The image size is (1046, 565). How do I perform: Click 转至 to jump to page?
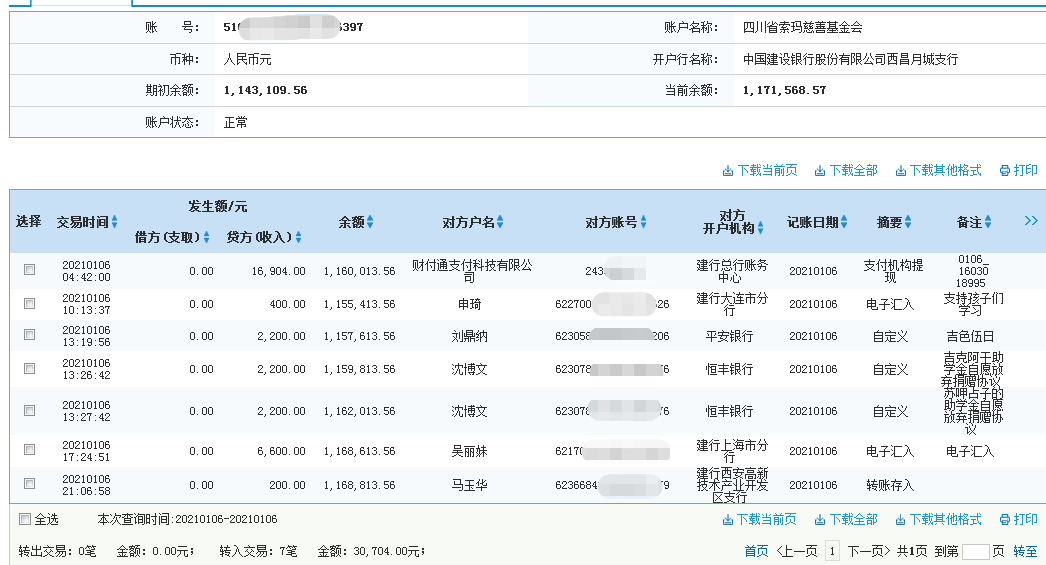pyautogui.click(x=1025, y=551)
